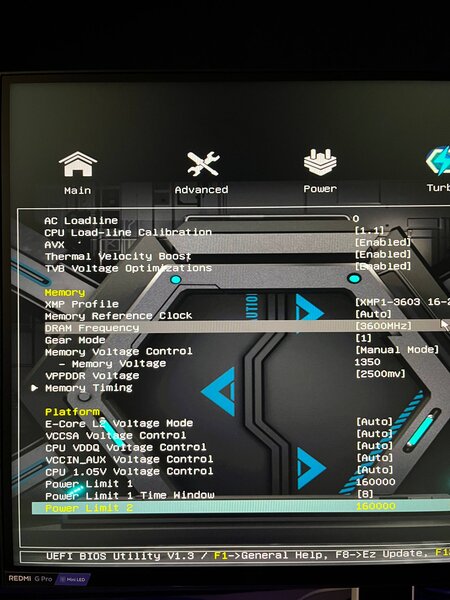Open the Advanced wrench and screwdriver icon
450x600 pixels.
click(203, 164)
